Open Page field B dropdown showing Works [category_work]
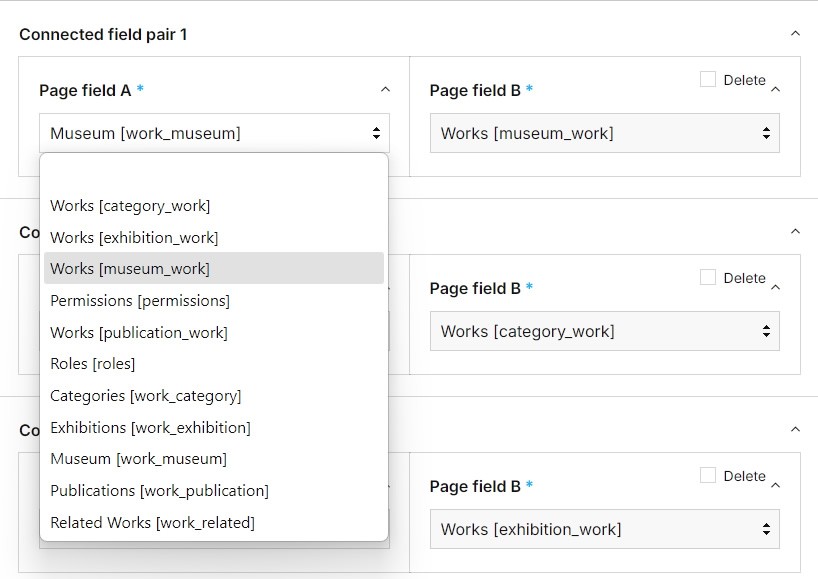Image resolution: width=818 pixels, height=579 pixels. (604, 331)
